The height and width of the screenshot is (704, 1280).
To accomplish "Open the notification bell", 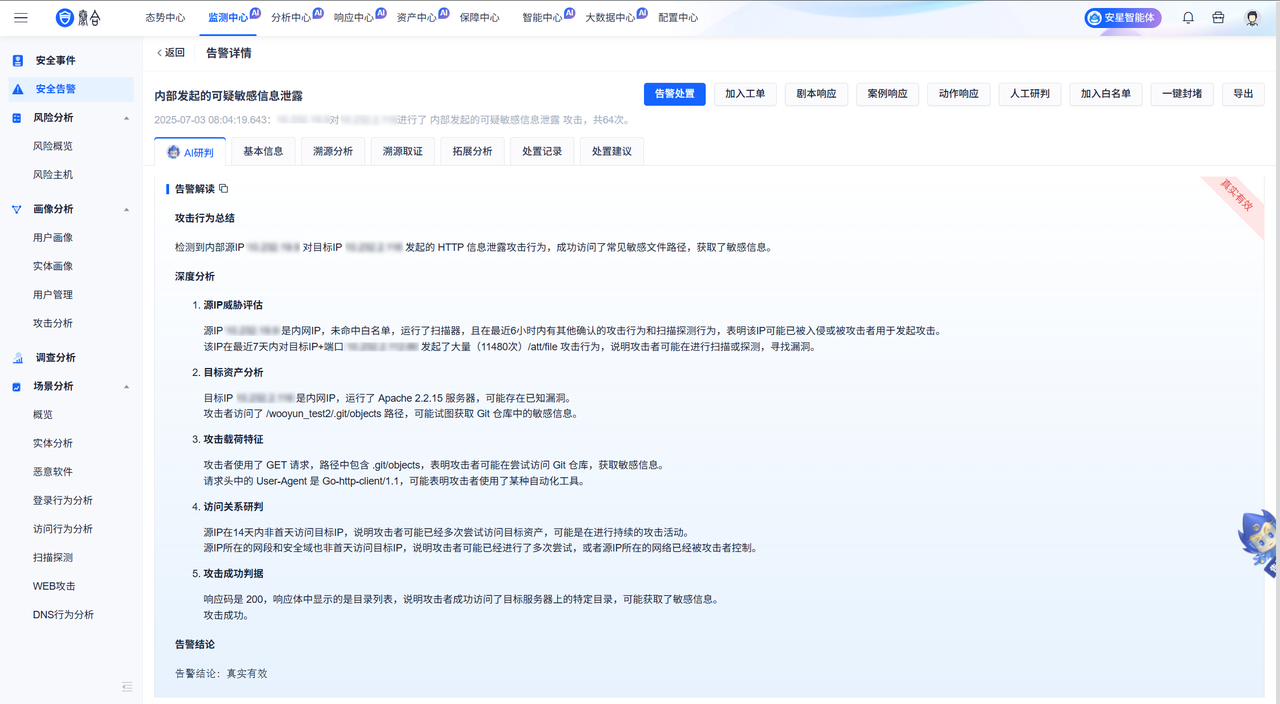I will [1188, 16].
